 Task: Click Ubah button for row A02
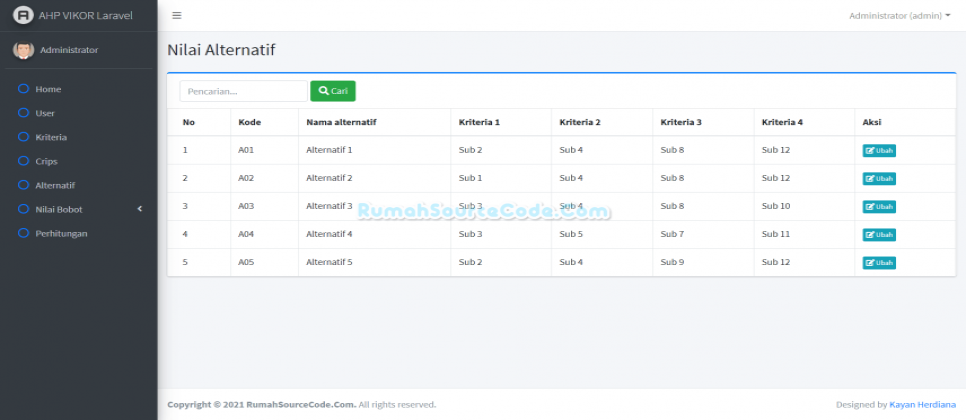click(x=879, y=179)
